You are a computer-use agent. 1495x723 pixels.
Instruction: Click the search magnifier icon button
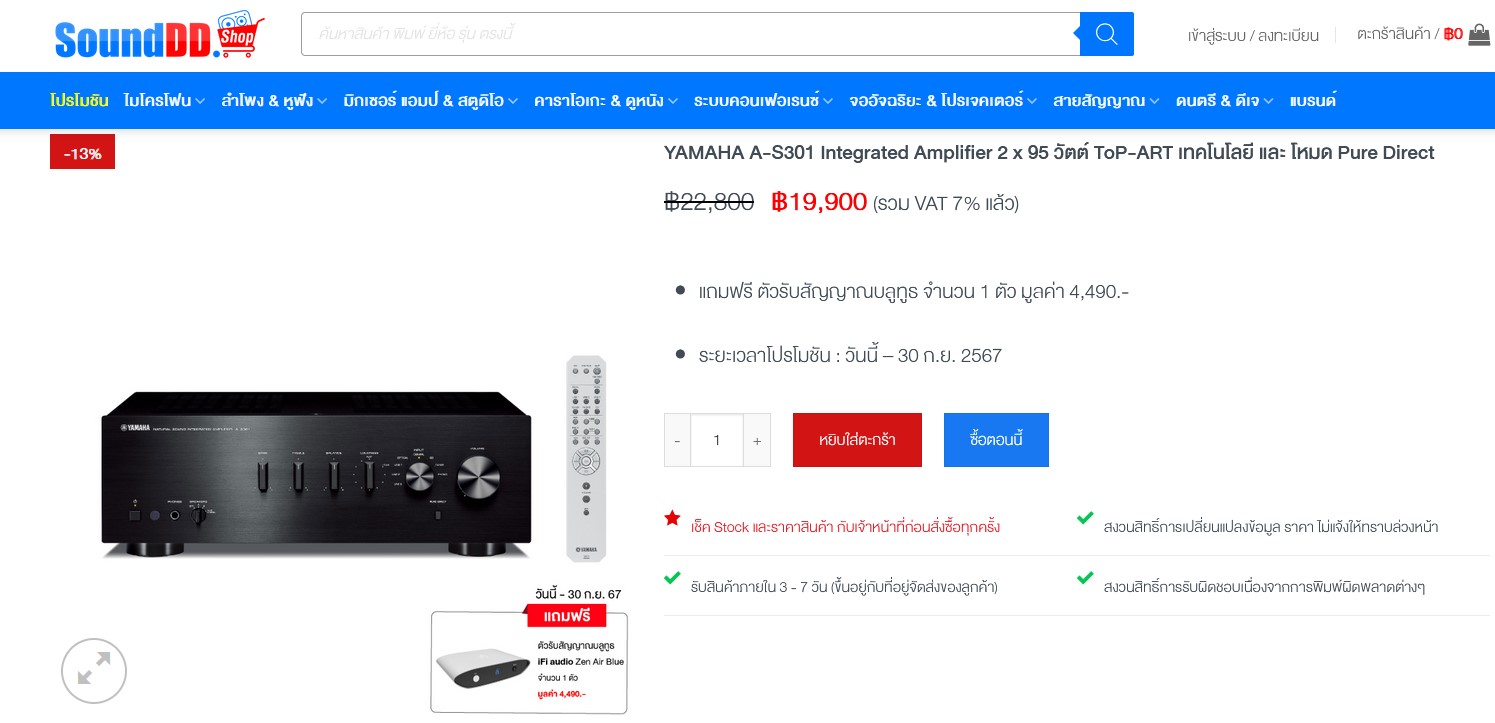tap(1106, 34)
